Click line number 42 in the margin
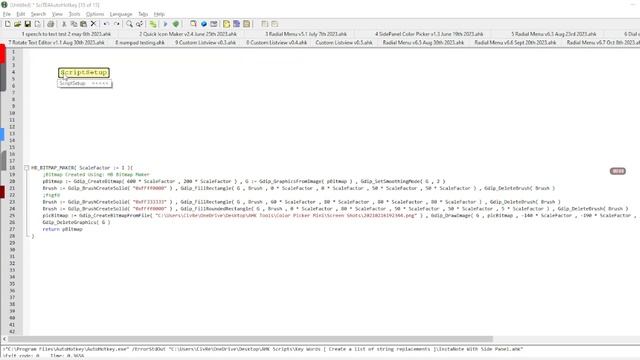The width and height of the screenshot is (640, 360). point(12,331)
